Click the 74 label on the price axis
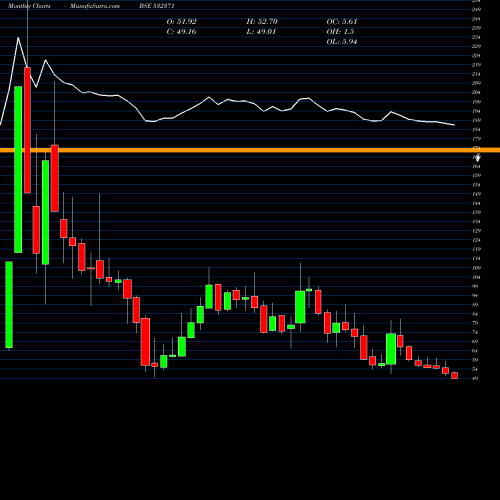The image size is (500, 500). [x=475, y=332]
